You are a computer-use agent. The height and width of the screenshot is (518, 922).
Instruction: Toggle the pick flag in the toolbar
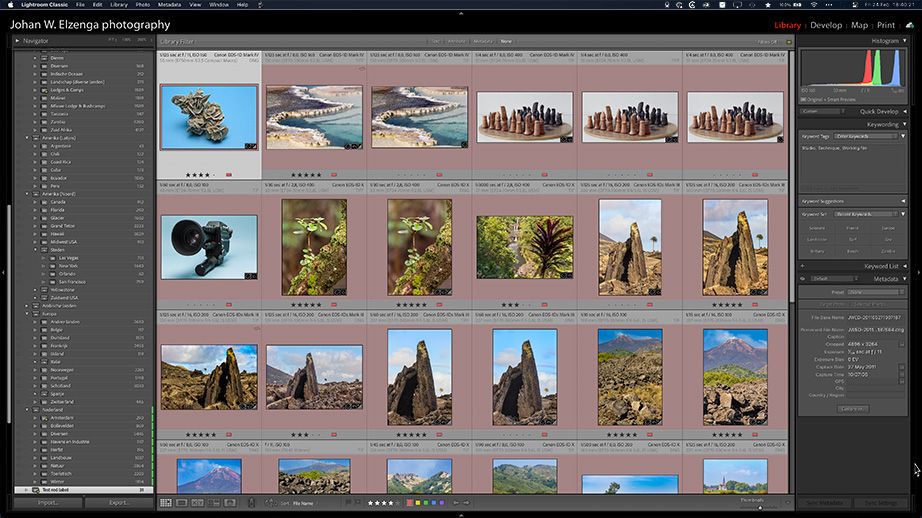click(x=349, y=503)
